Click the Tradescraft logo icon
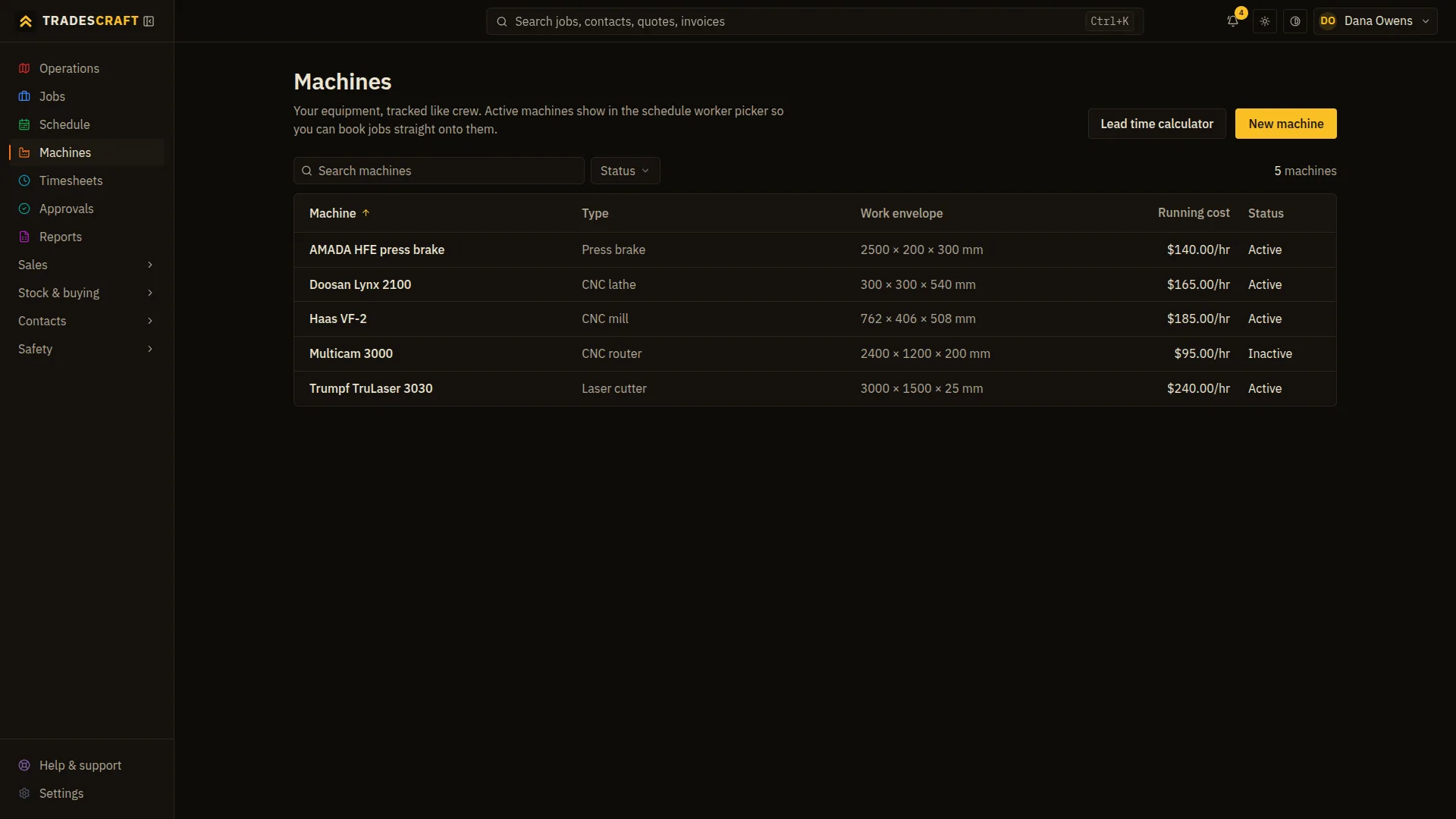This screenshot has height=819, width=1456. coord(26,21)
